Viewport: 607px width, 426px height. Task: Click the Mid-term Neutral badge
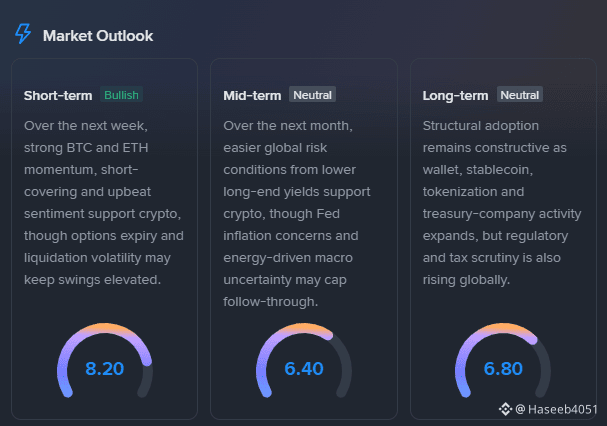(x=312, y=95)
